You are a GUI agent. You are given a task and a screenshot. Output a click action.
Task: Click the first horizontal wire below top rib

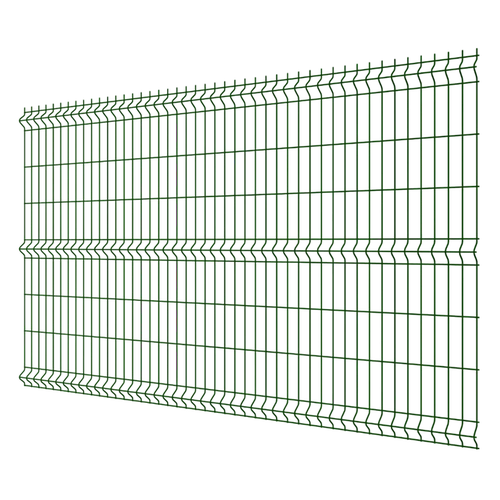tap(250, 150)
